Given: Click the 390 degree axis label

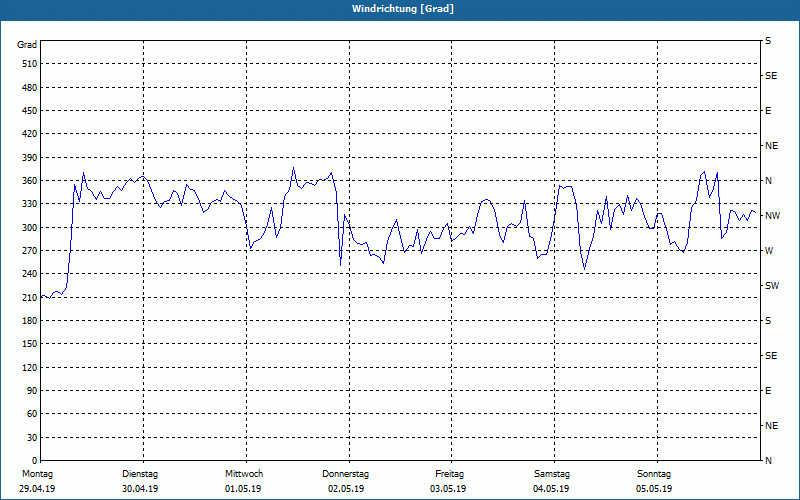Looking at the screenshot, I should pyautogui.click(x=30, y=157).
